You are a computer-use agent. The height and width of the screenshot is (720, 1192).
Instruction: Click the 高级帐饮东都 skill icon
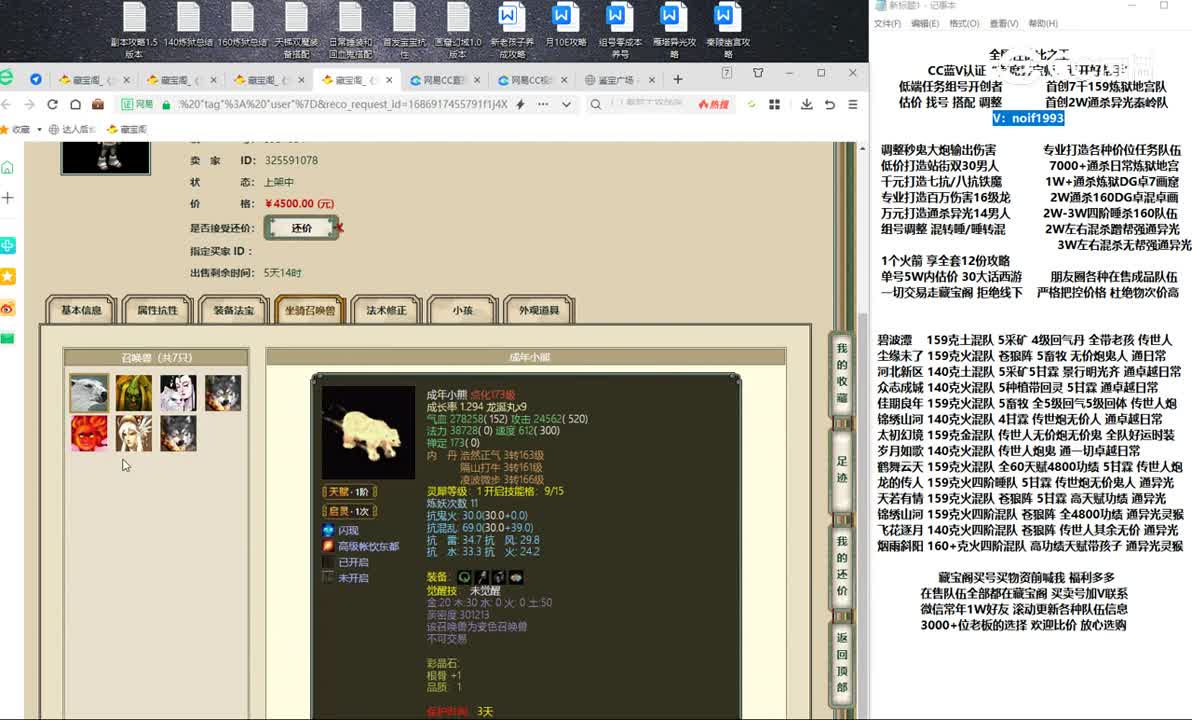point(328,546)
